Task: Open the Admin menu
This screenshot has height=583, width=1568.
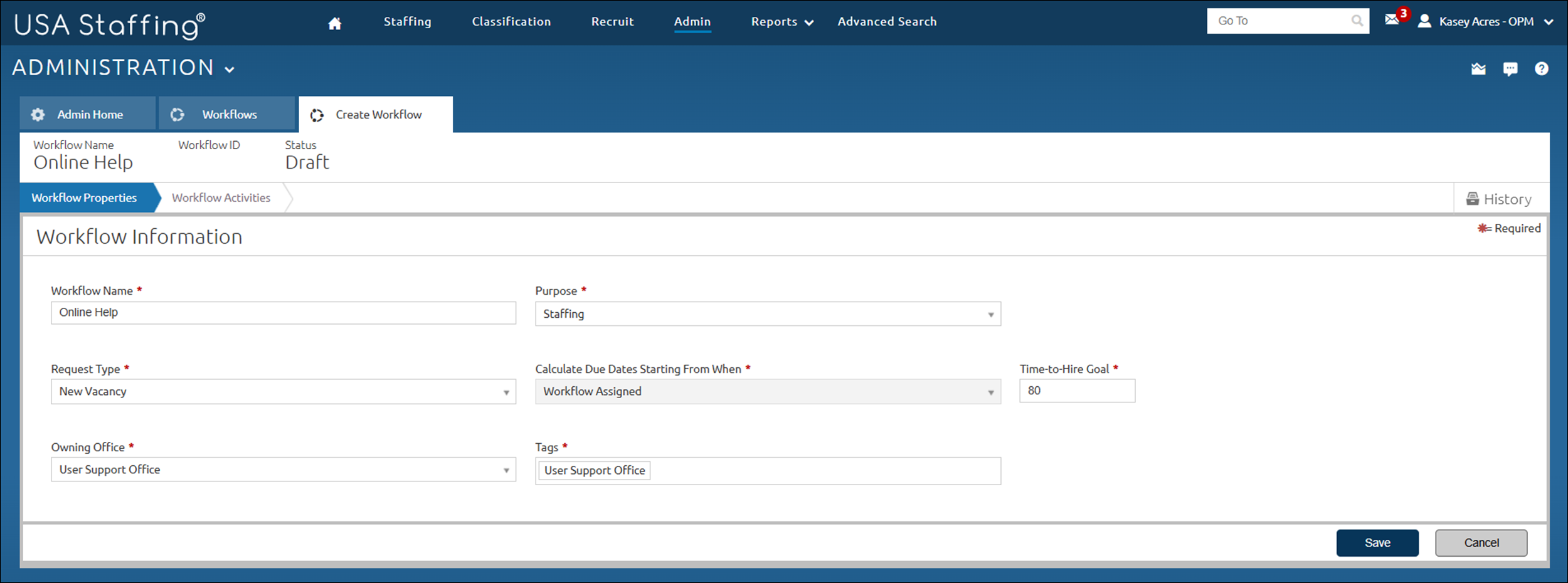Action: (692, 22)
